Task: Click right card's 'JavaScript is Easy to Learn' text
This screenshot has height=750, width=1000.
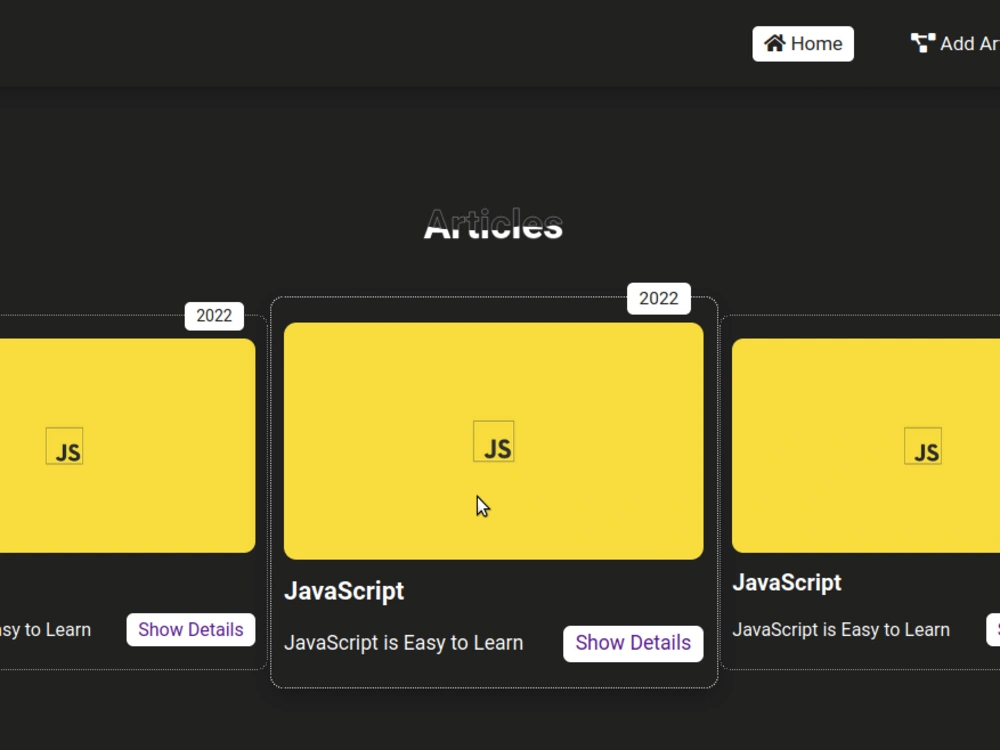Action: pos(841,630)
